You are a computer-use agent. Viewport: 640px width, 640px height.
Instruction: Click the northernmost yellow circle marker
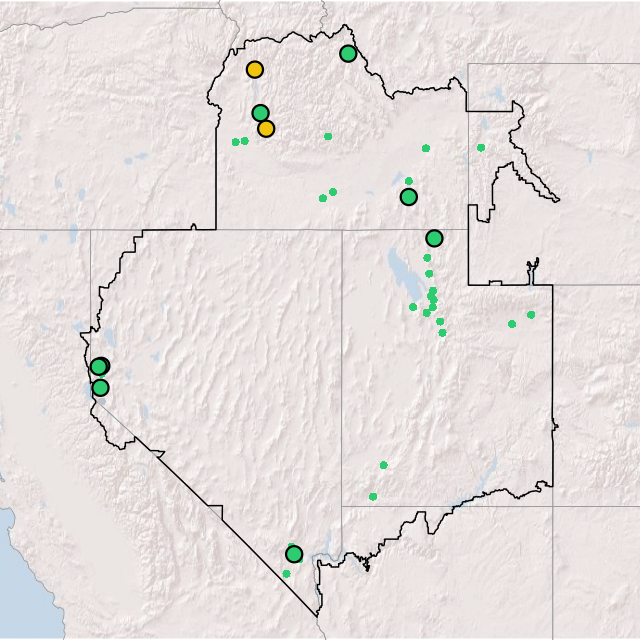(255, 70)
